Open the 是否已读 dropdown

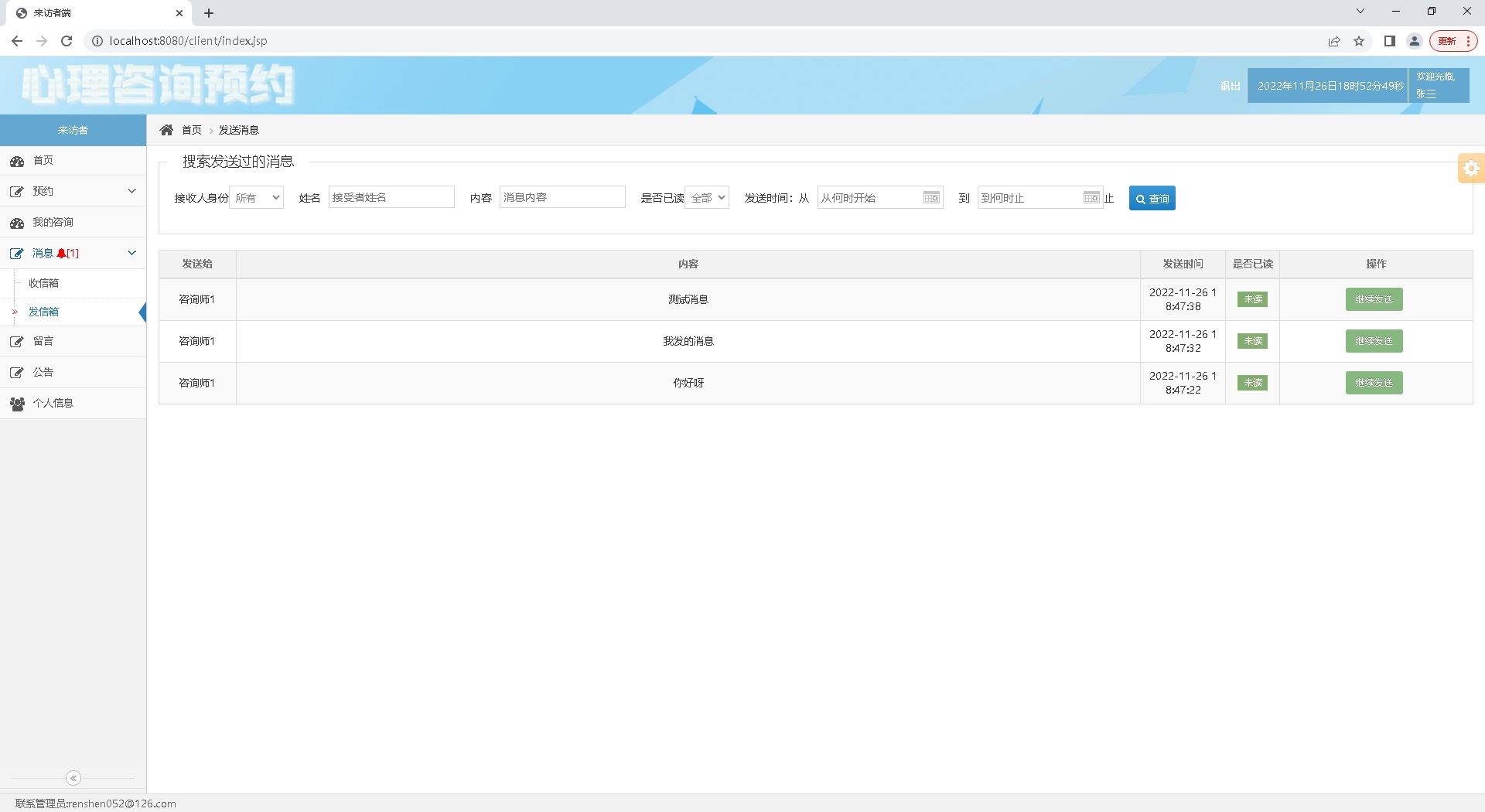[707, 198]
